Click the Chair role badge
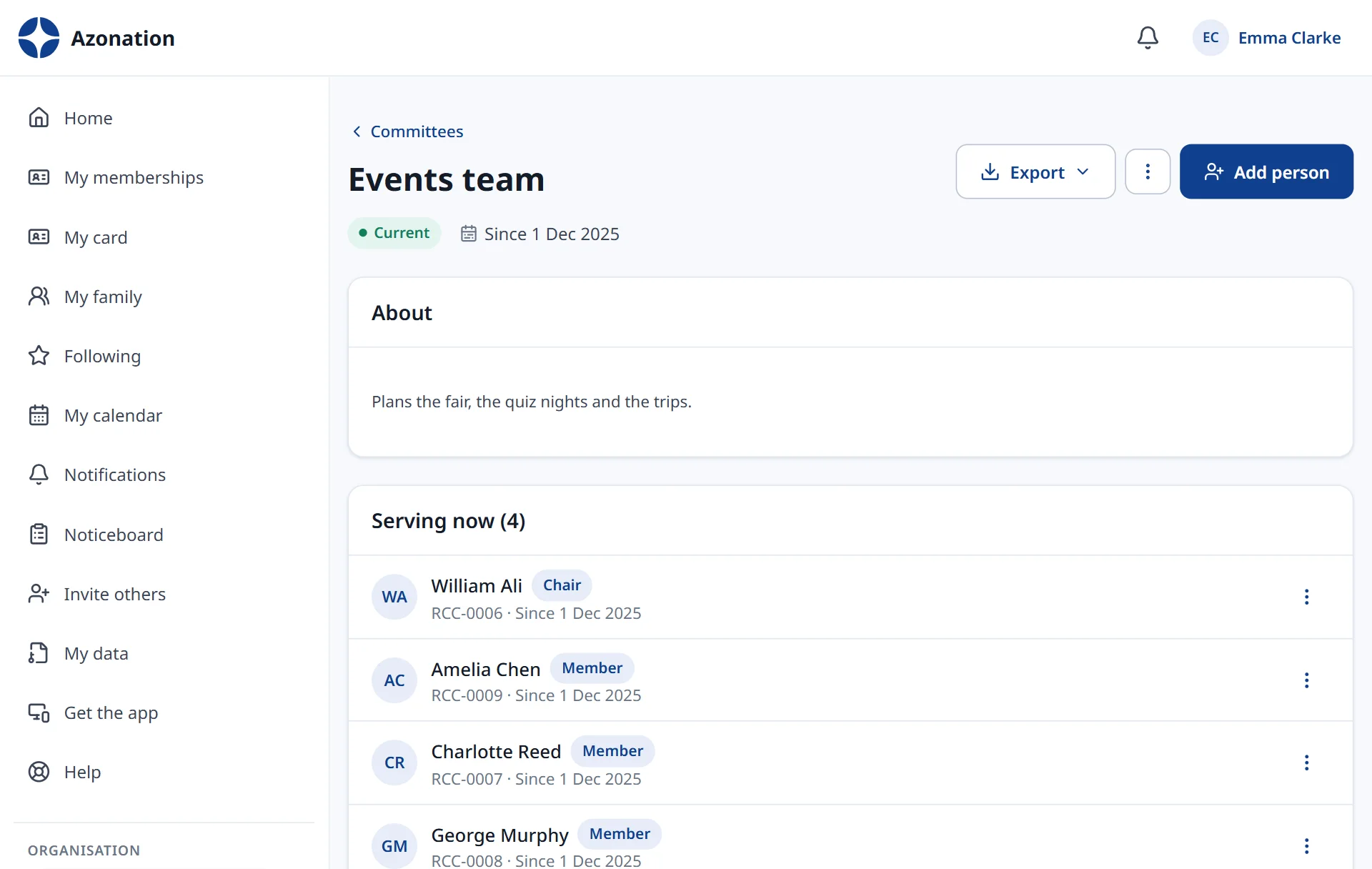Viewport: 1372px width, 869px height. tap(562, 585)
